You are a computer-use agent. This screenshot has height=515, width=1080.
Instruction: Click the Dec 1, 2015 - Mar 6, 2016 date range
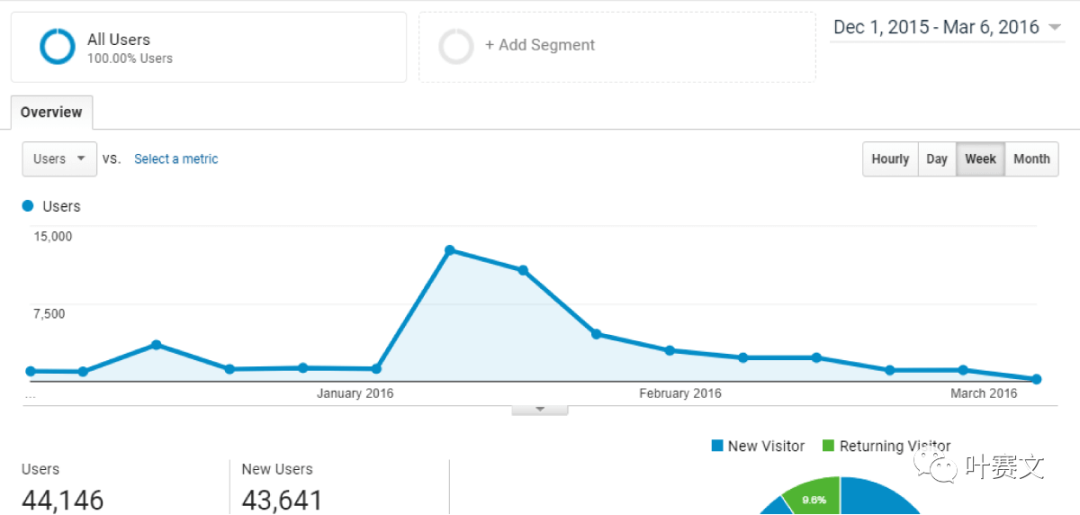tap(936, 28)
